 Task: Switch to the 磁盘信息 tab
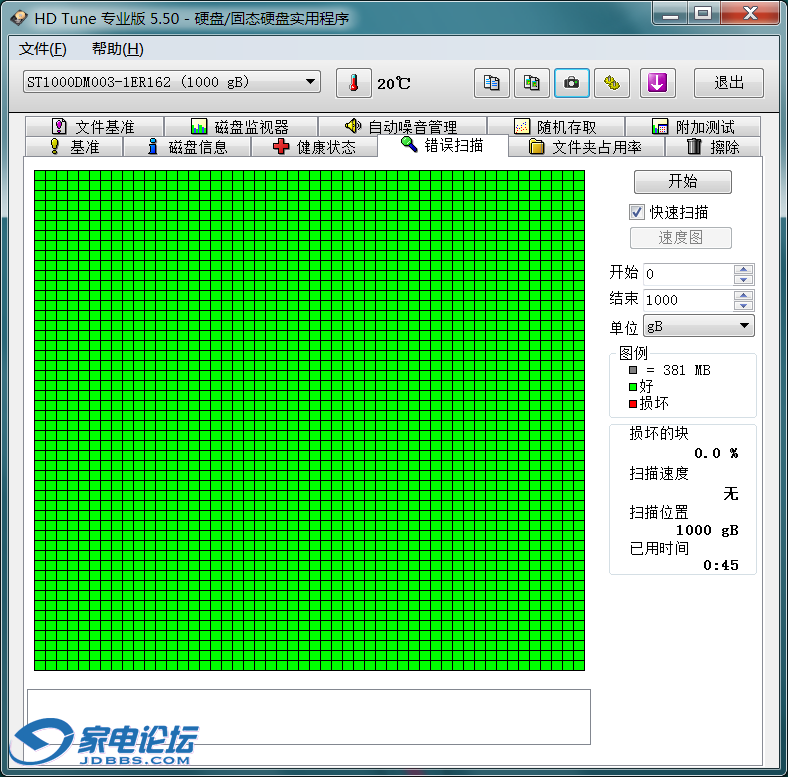pos(187,147)
